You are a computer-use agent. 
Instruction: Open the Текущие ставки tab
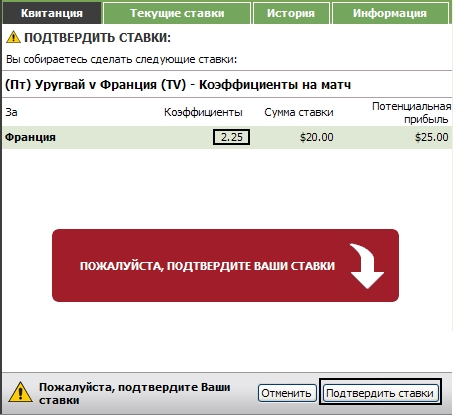(x=177, y=13)
